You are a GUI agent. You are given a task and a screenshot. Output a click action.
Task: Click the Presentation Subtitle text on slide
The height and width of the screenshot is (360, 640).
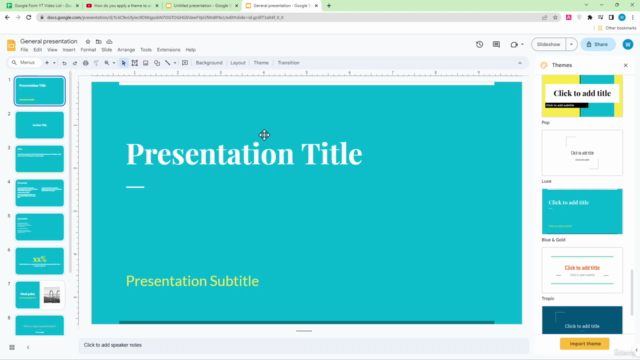(192, 281)
